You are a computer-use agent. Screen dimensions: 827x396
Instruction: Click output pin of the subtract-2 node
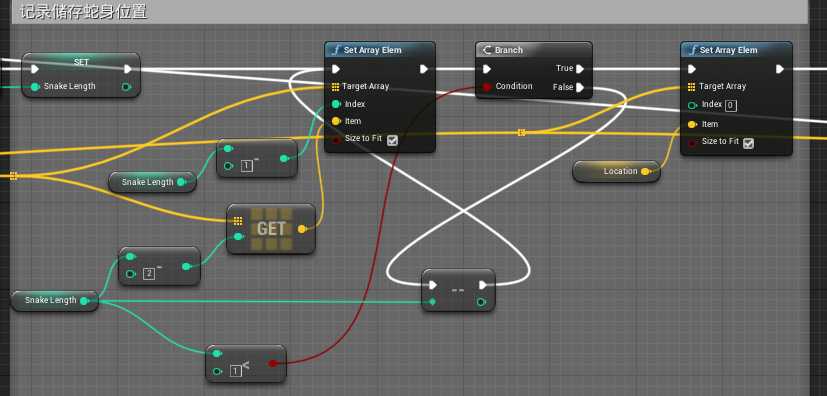(x=186, y=266)
